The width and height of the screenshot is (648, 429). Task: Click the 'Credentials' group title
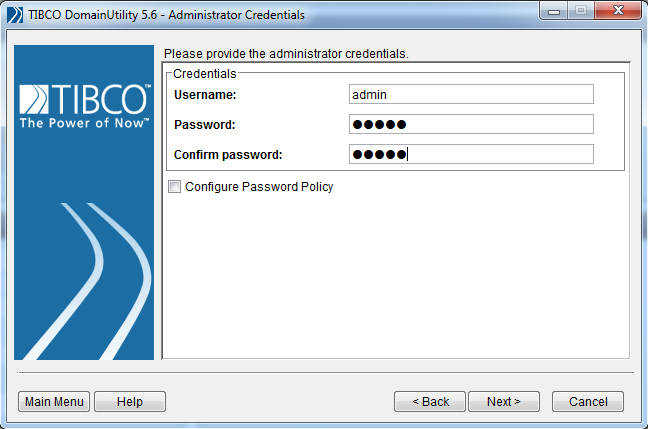coord(205,74)
